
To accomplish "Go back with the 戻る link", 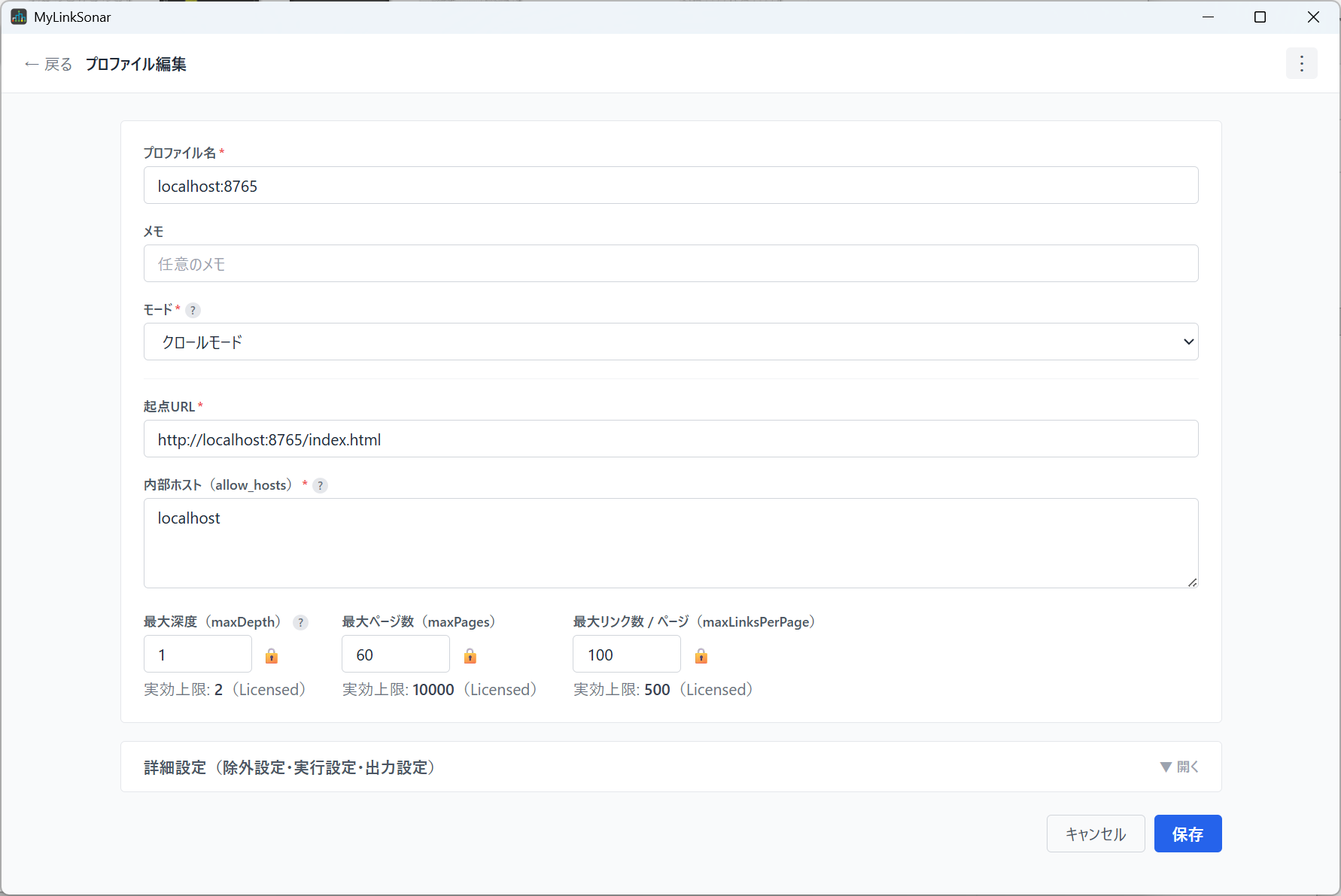I will pyautogui.click(x=48, y=64).
